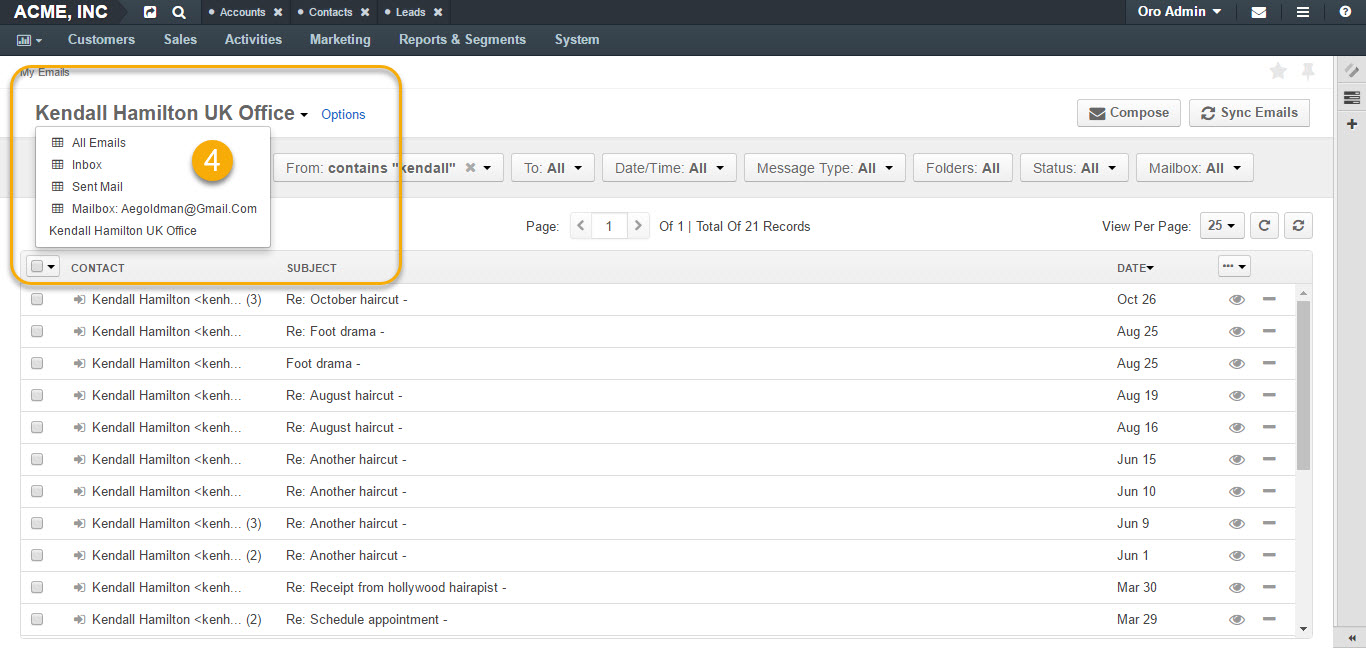
Task: Open the Marketing menu
Action: 340,40
